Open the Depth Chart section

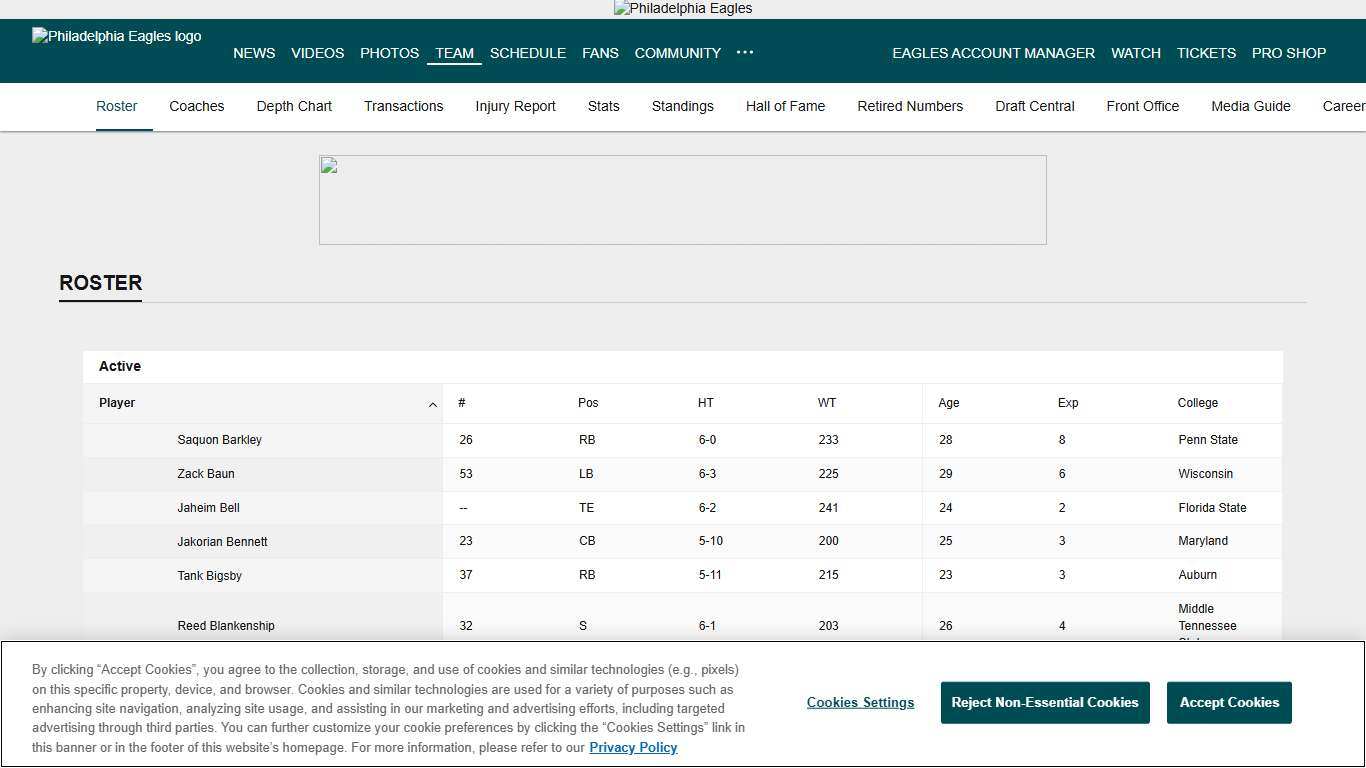(294, 106)
